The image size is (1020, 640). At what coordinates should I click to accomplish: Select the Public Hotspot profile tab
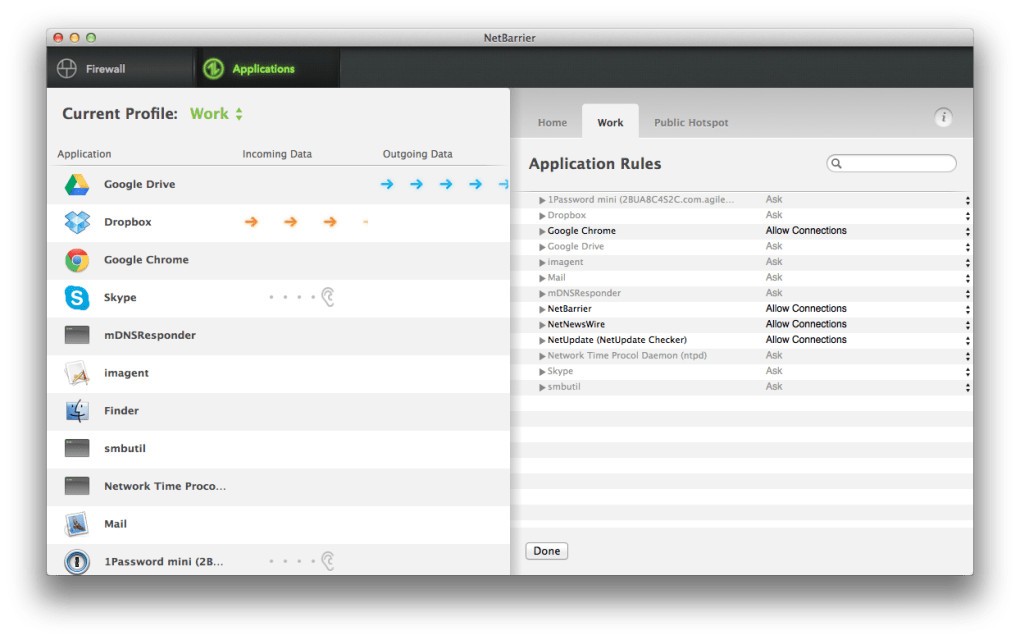click(691, 122)
